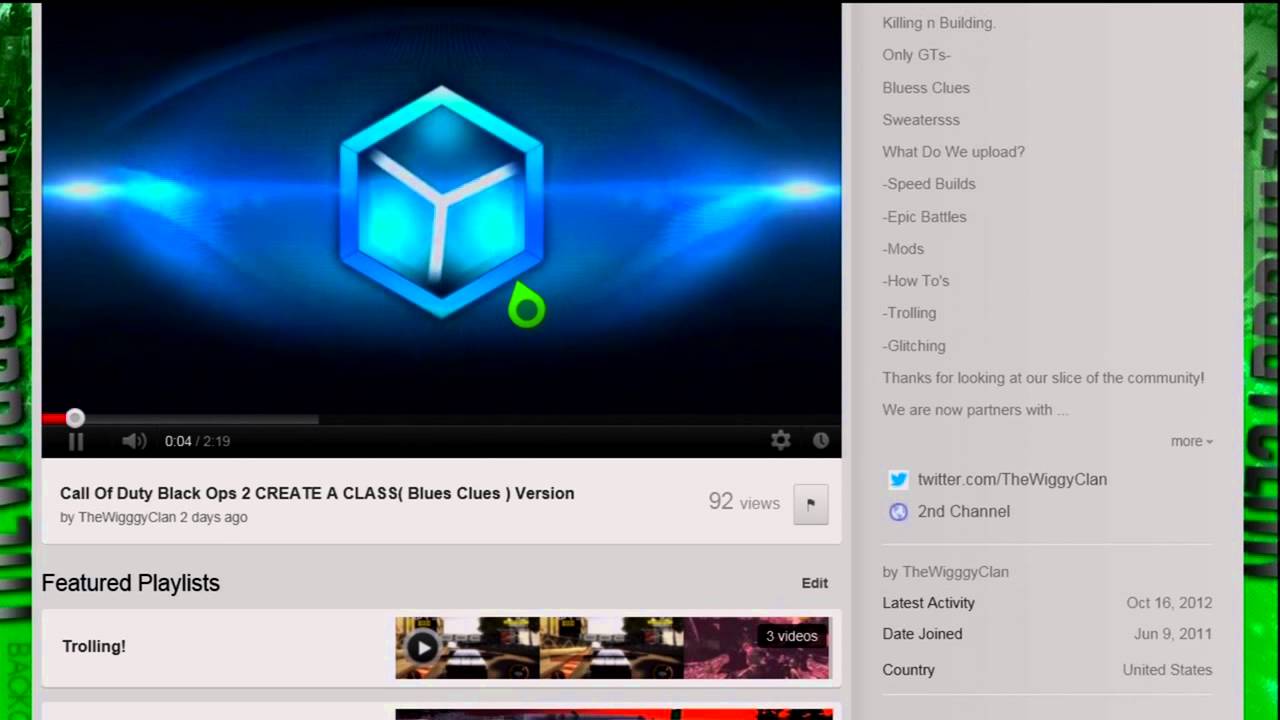This screenshot has height=720, width=1280.
Task: Flag the video using the flag button
Action: pyautogui.click(x=811, y=504)
